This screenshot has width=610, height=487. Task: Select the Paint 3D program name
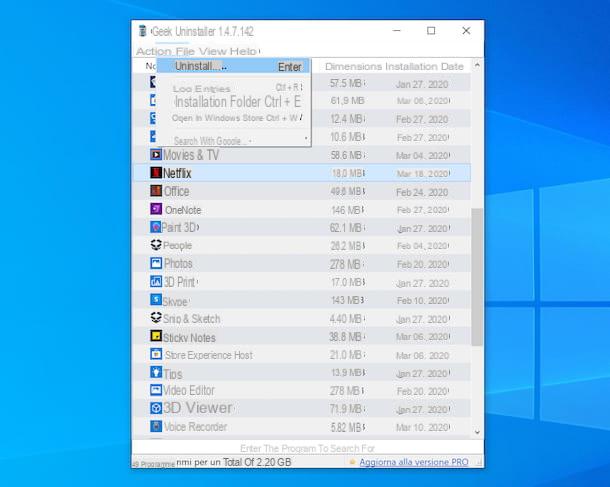pyautogui.click(x=180, y=227)
